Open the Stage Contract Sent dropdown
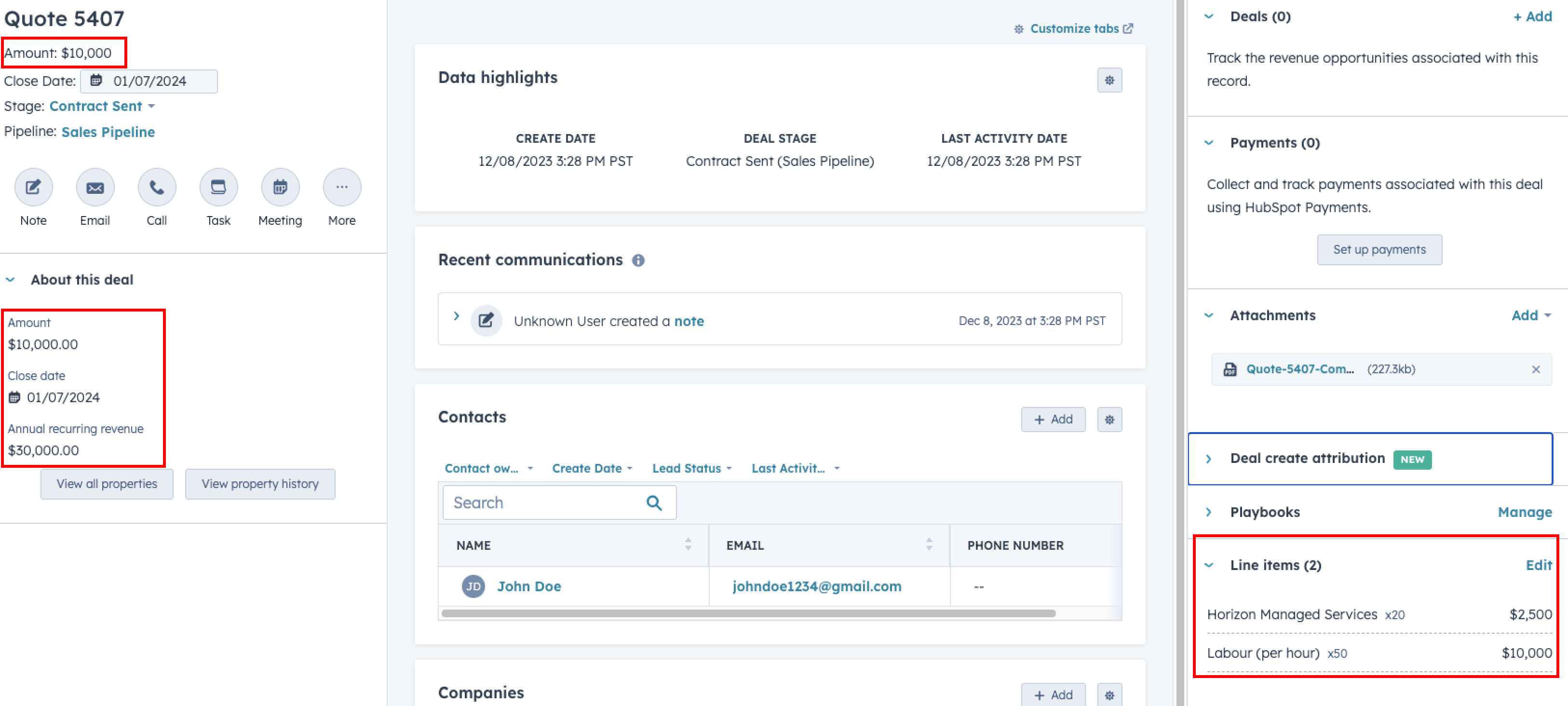 click(102, 106)
